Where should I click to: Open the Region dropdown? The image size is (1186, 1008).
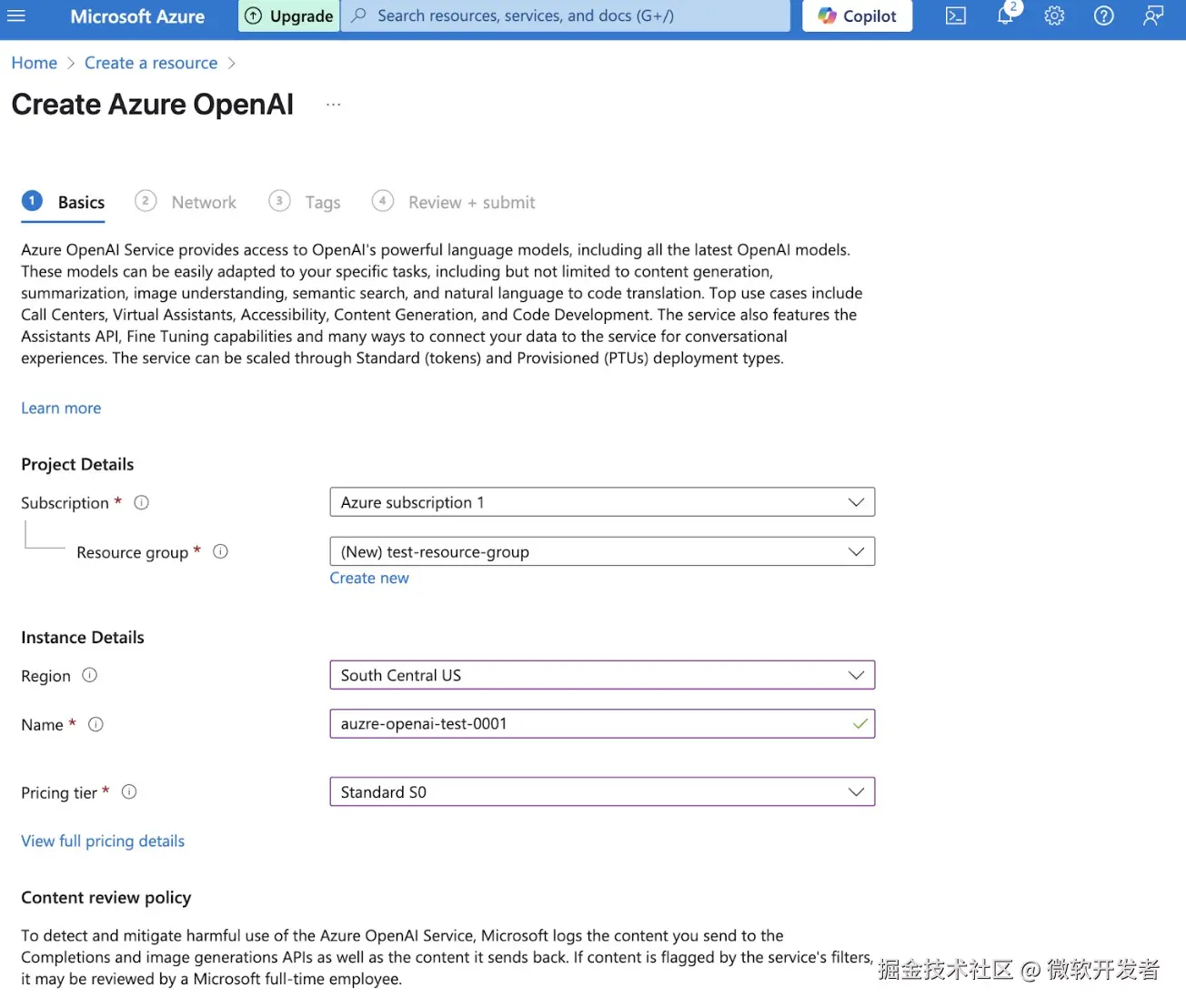click(602, 675)
